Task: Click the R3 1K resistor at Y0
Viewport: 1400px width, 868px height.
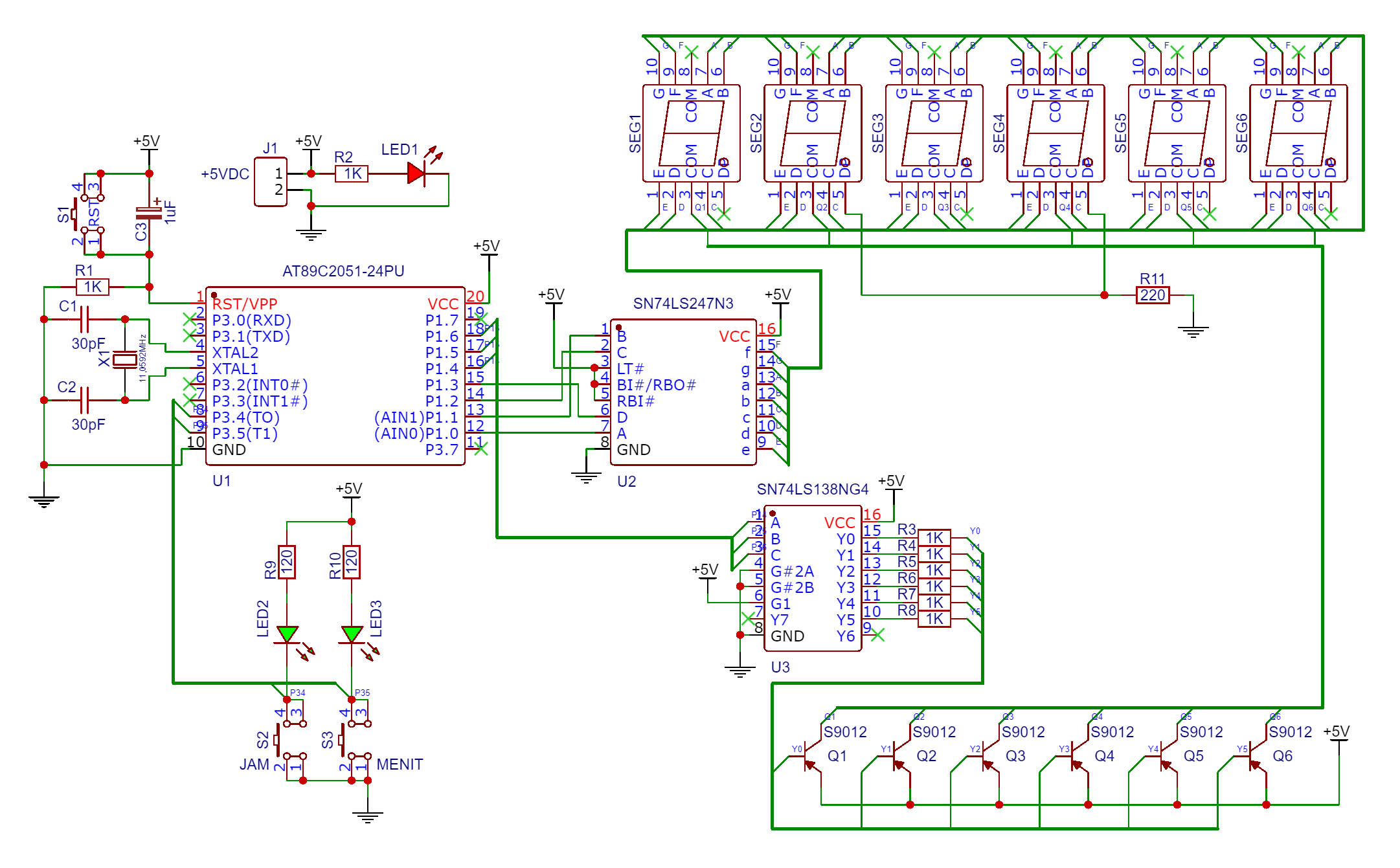Action: 934,538
